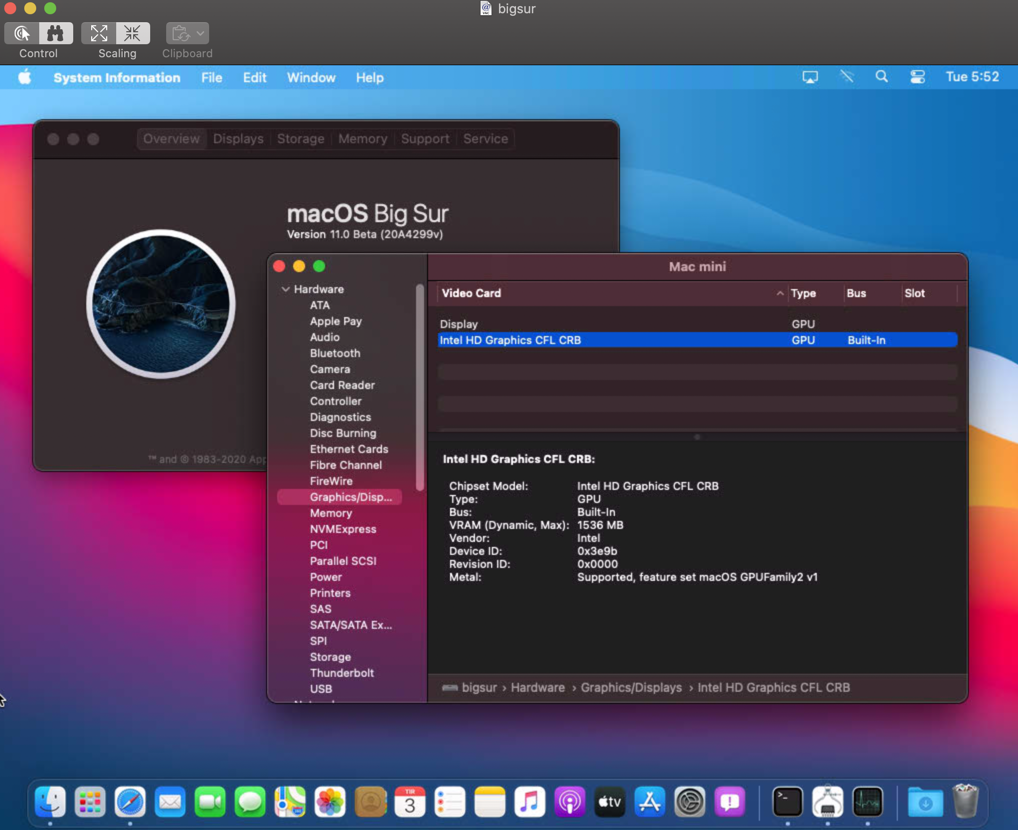The width and height of the screenshot is (1018, 830).
Task: Open App Store from the Dock
Action: 650,802
